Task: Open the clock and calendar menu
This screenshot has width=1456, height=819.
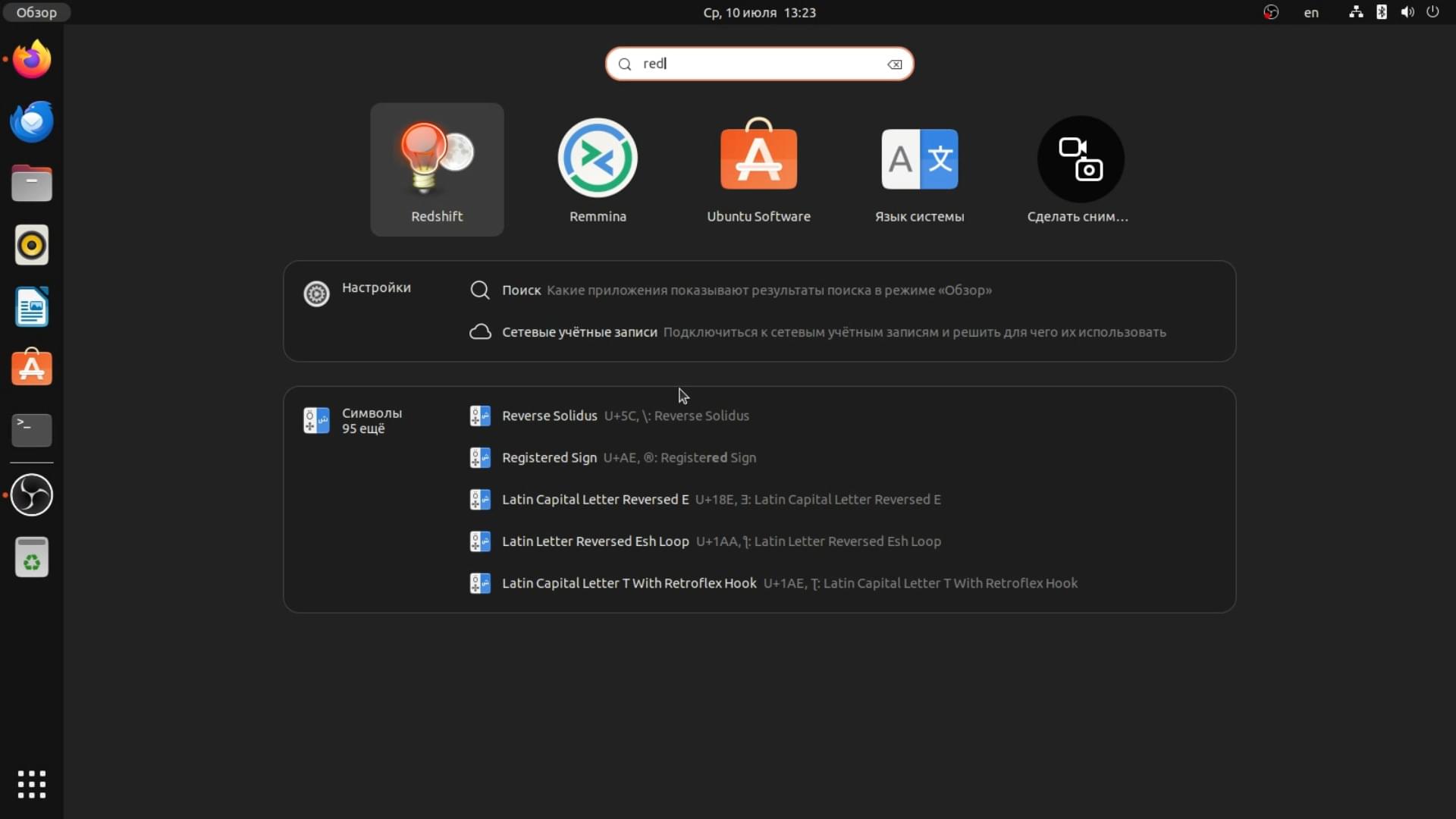Action: tap(759, 12)
